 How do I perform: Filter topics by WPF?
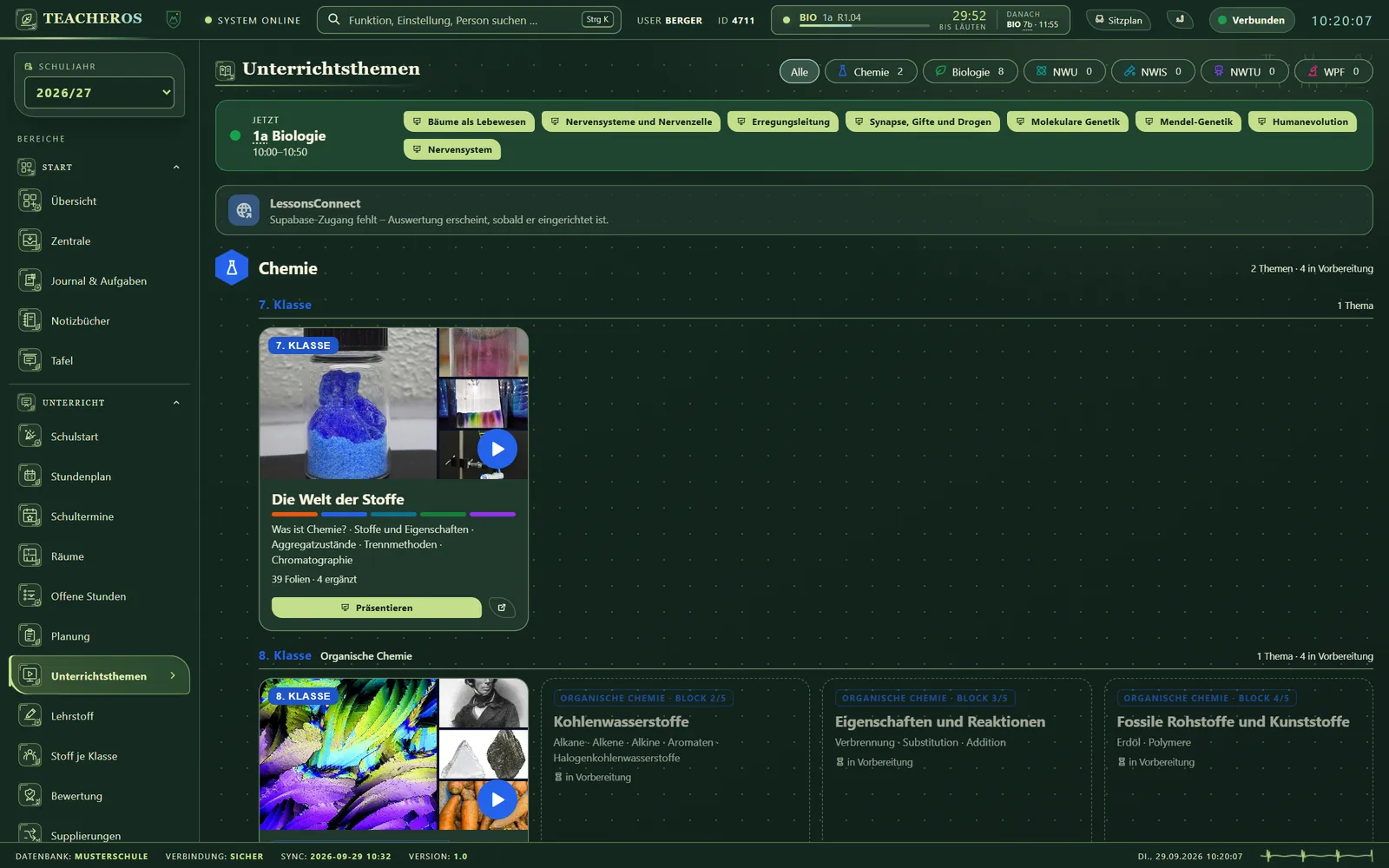[1333, 72]
